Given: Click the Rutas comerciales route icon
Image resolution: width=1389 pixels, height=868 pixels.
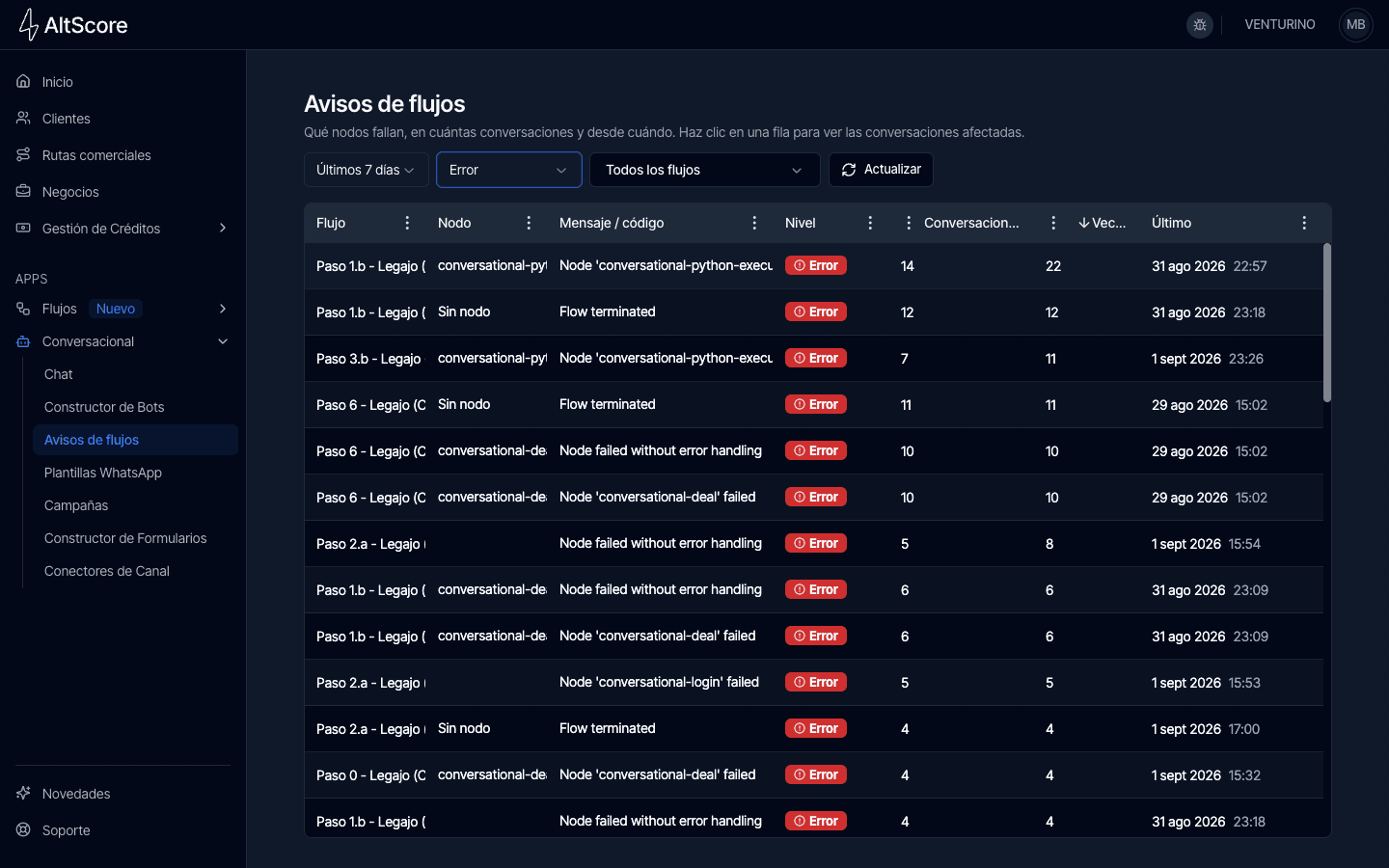Looking at the screenshot, I should tap(23, 155).
